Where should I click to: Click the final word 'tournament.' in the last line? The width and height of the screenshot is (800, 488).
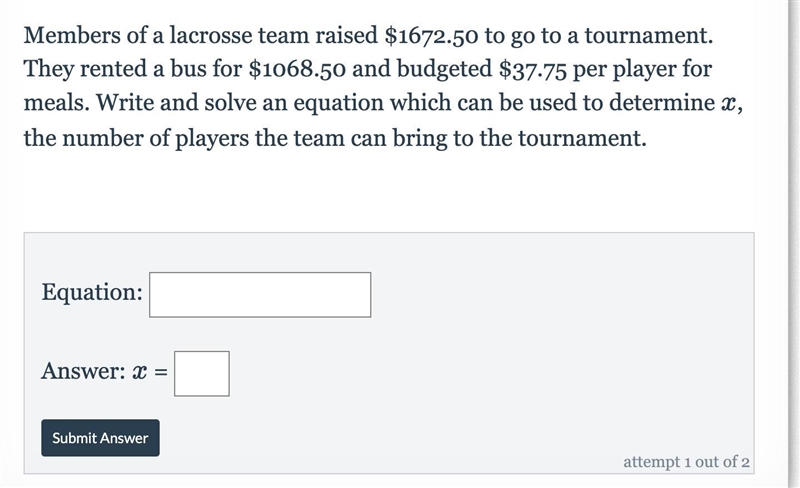pos(583,138)
